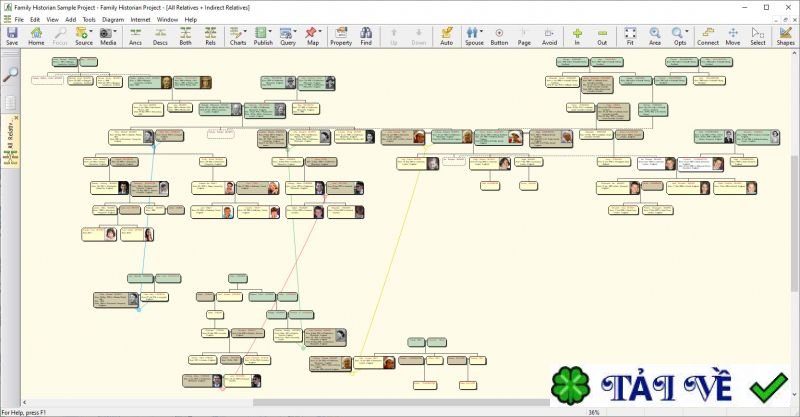
Task: Click the 'For Help, press F1' status text
Action: tap(23, 412)
